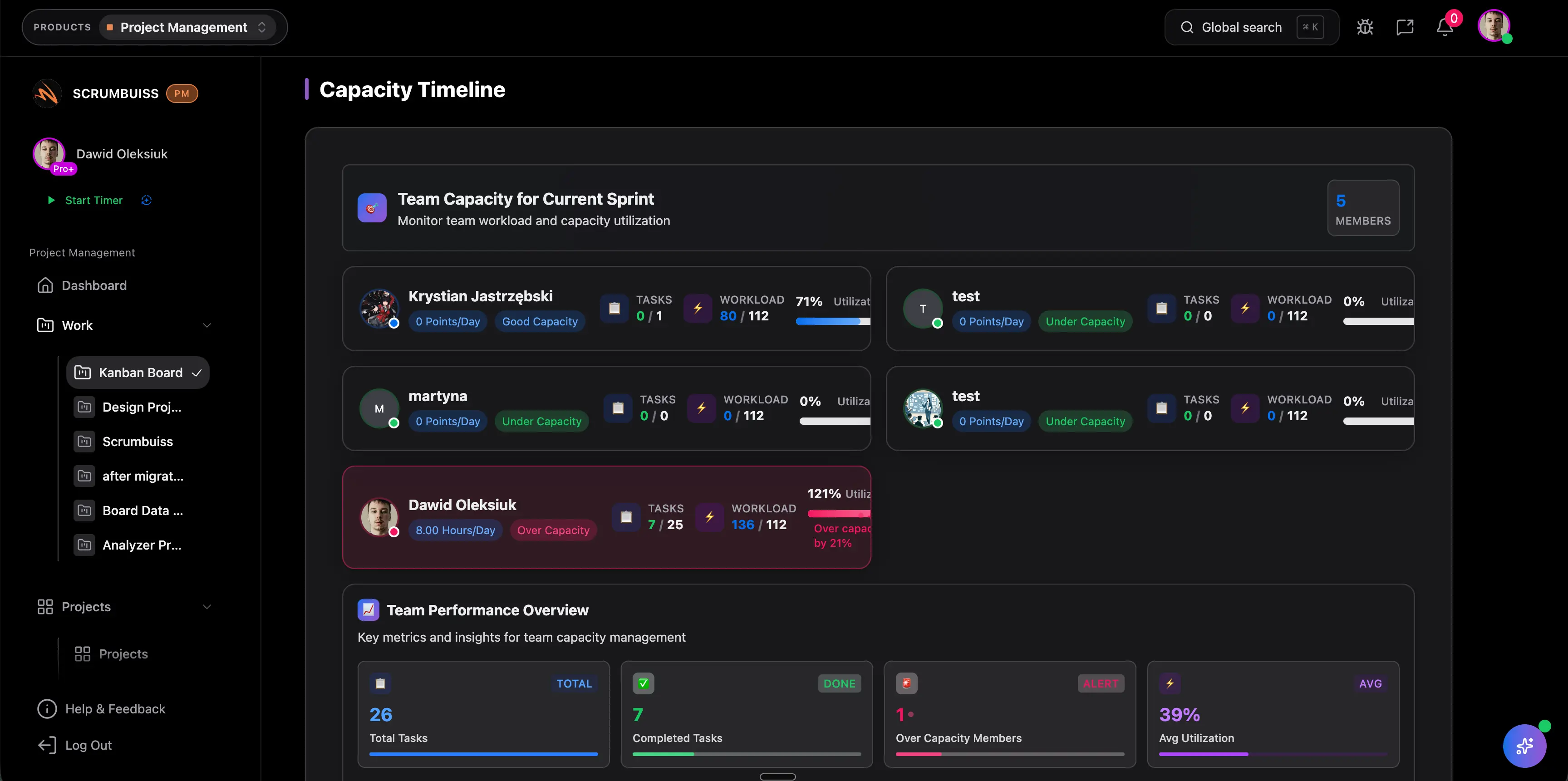Click the Global search field
Screen dimensions: 1568x781
click(x=1242, y=27)
